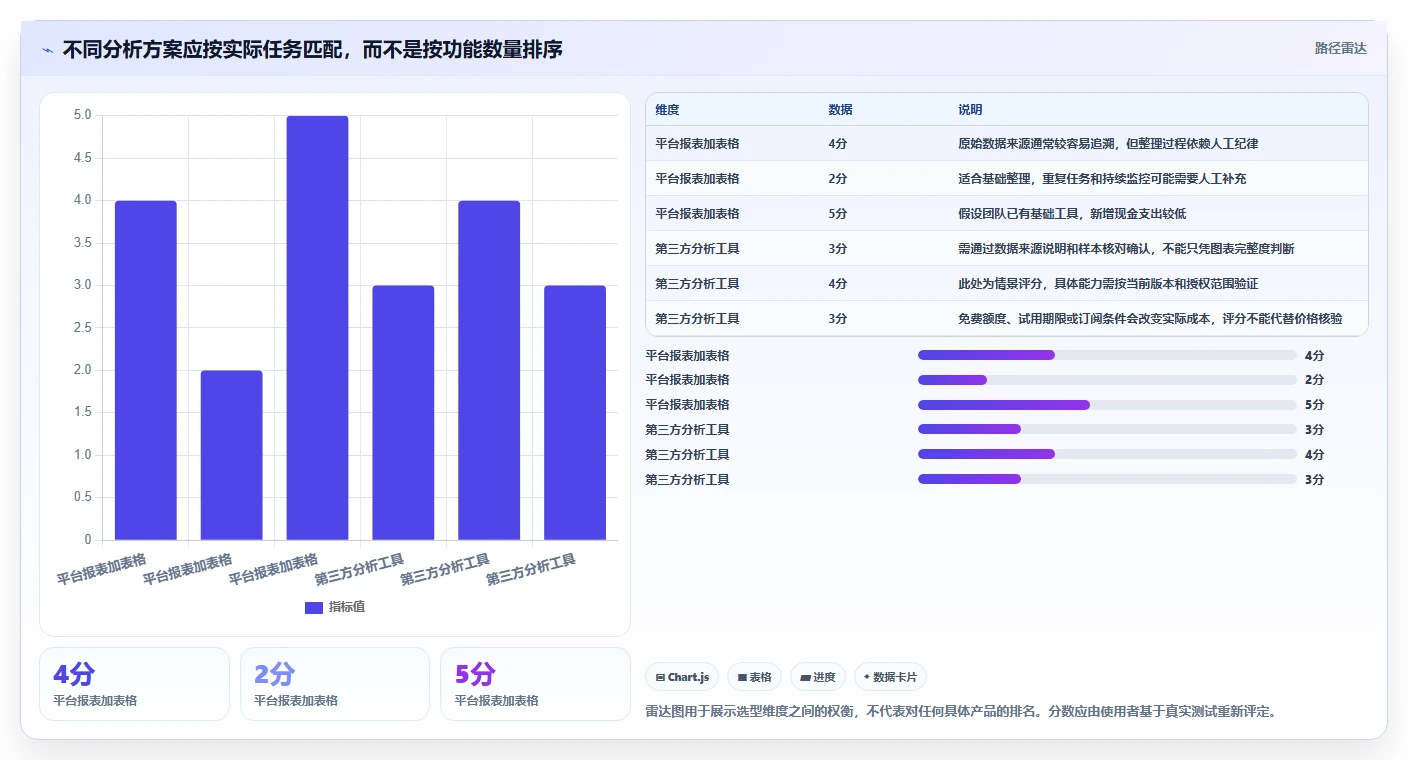The height and width of the screenshot is (760, 1408).
Task: Click the 平台报表加表格 progress bar showing 4分
Action: click(1107, 355)
